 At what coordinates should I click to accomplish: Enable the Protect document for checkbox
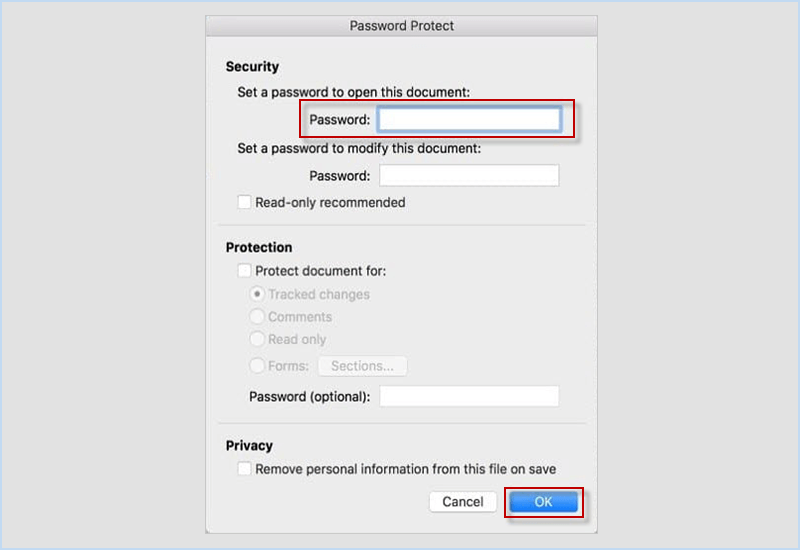(x=245, y=271)
